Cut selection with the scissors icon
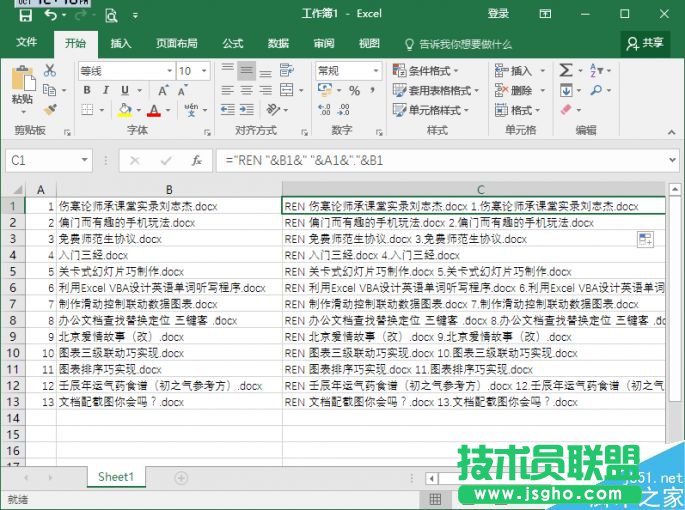The width and height of the screenshot is (685, 510). point(50,70)
